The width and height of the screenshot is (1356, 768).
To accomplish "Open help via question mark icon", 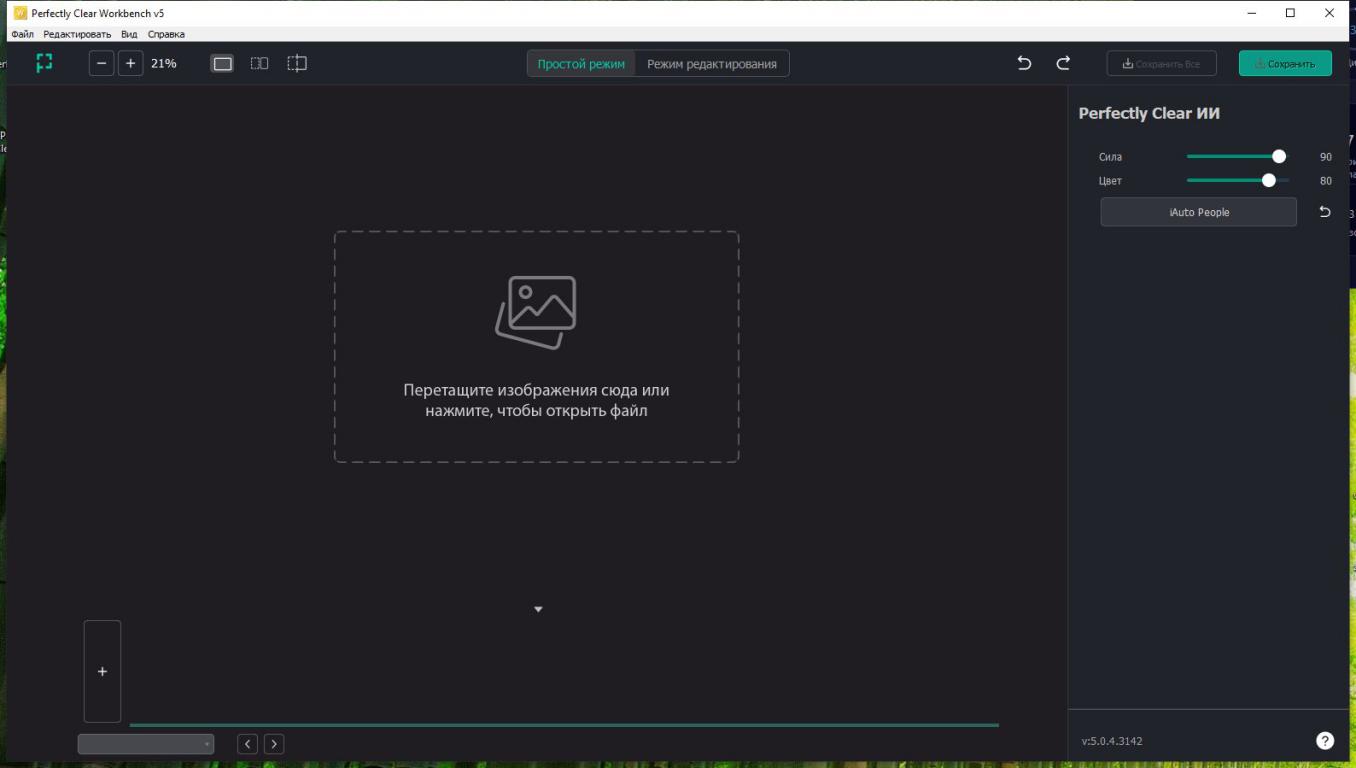I will (x=1324, y=741).
